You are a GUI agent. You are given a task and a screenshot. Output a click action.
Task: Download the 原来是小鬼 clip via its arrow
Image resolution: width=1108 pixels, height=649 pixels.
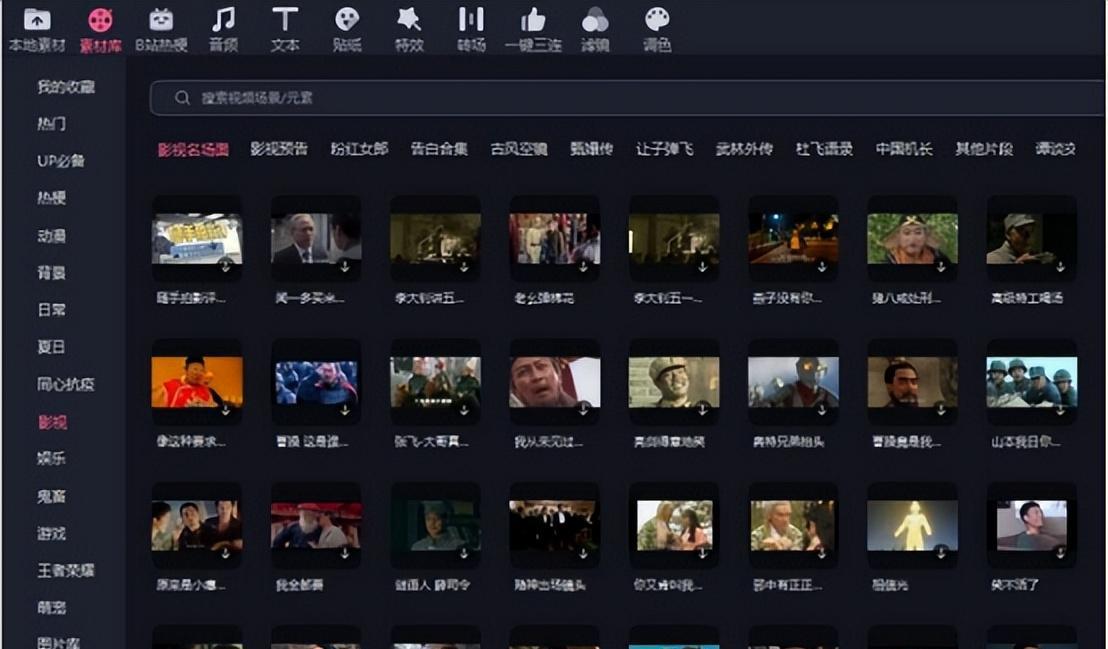pyautogui.click(x=225, y=553)
